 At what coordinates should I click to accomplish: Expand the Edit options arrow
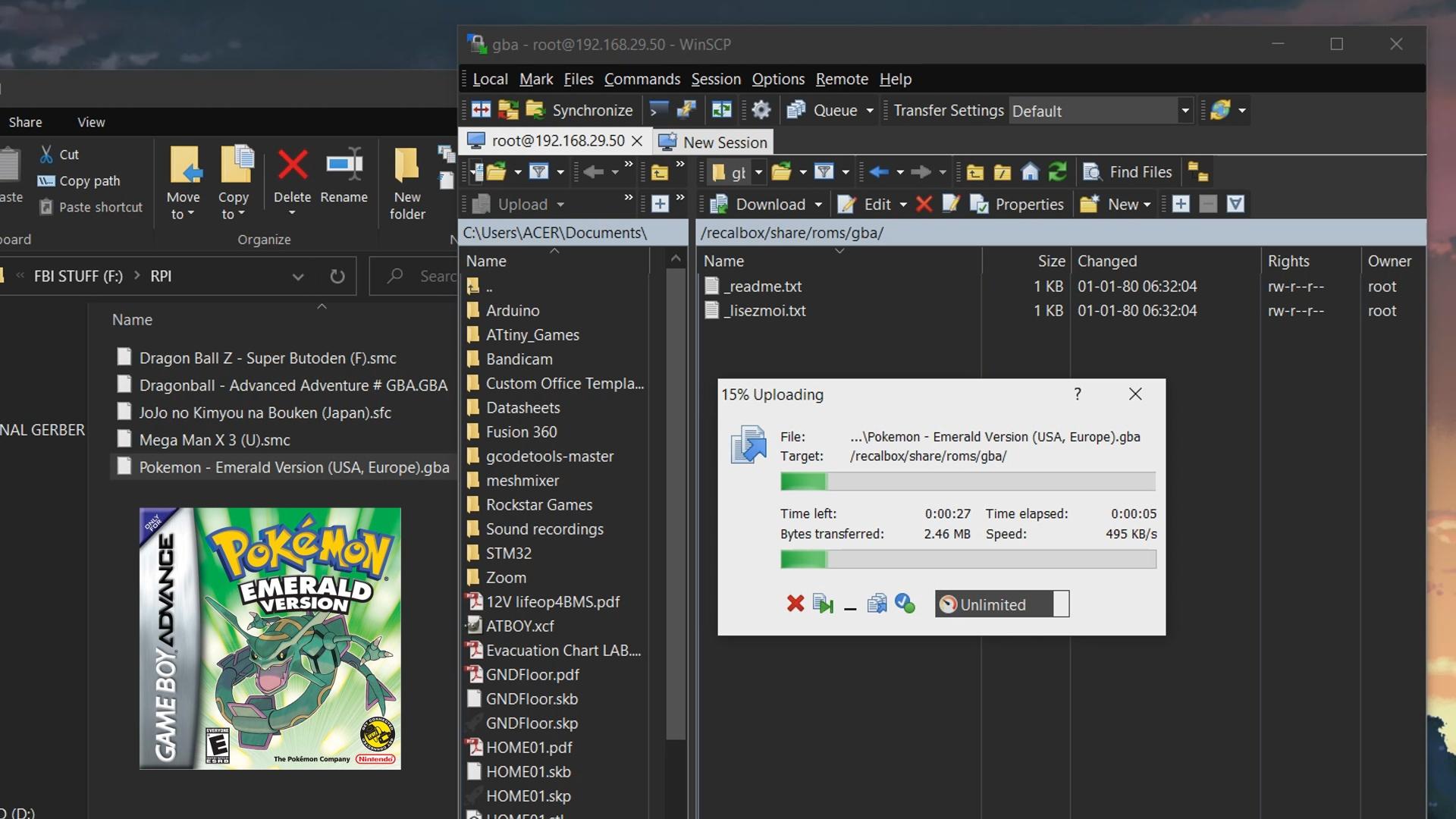[903, 205]
